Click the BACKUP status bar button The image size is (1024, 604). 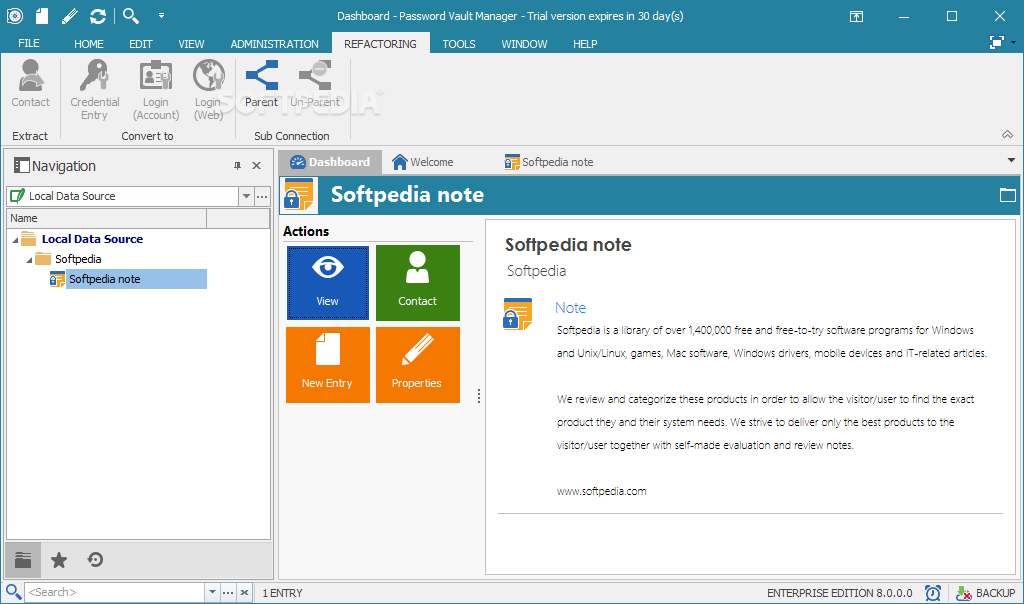(x=985, y=593)
